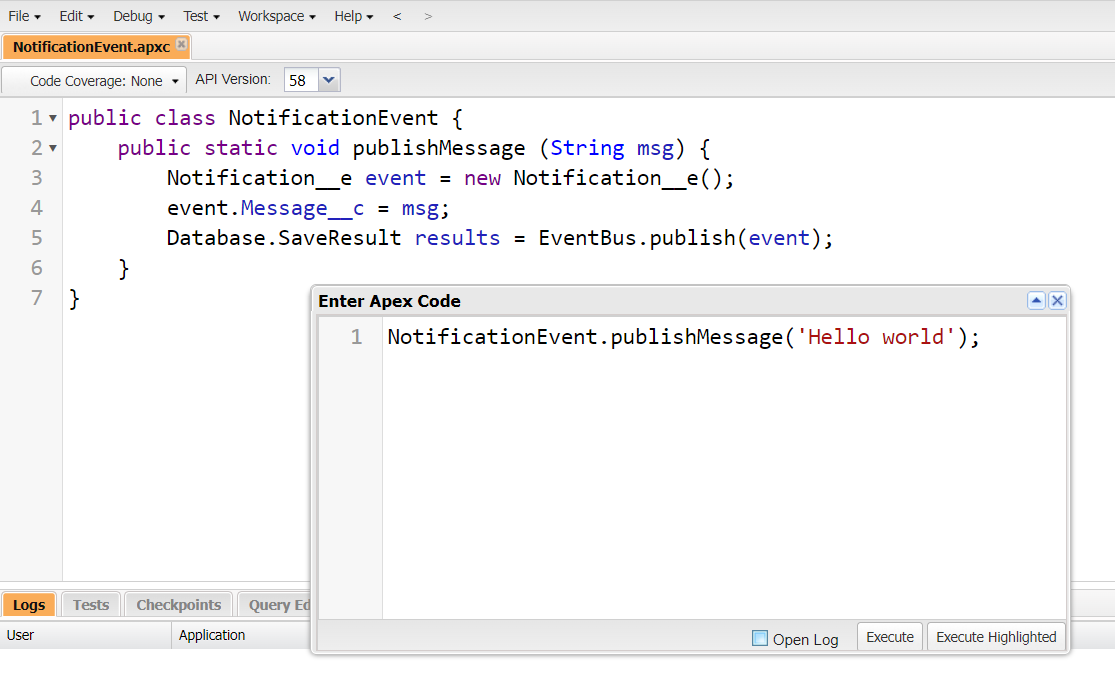Image resolution: width=1115 pixels, height=692 pixels.
Task: Open the Edit menu
Action: 76,16
